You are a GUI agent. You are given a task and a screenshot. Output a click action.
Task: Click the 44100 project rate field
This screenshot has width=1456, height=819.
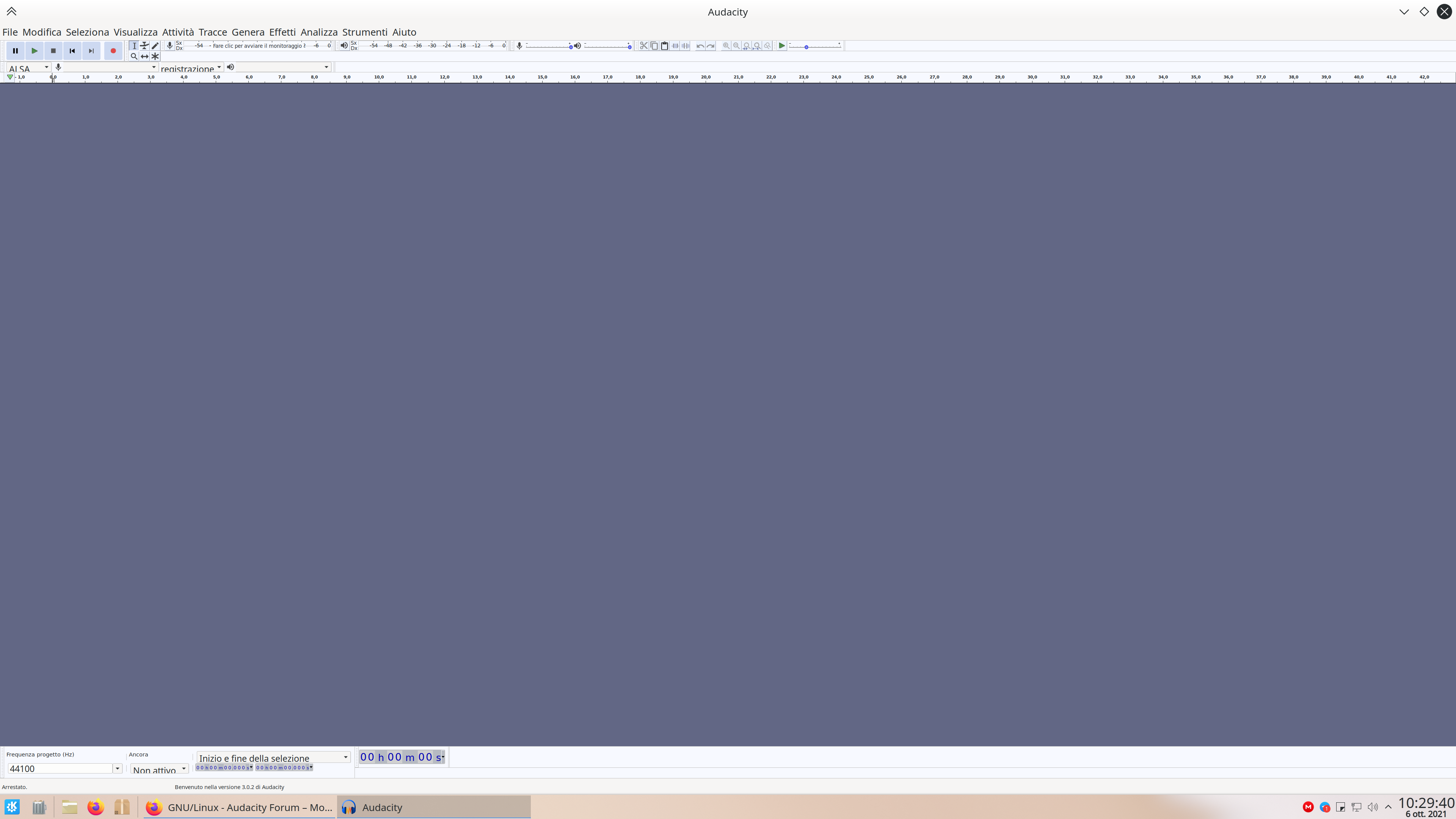tap(61, 769)
